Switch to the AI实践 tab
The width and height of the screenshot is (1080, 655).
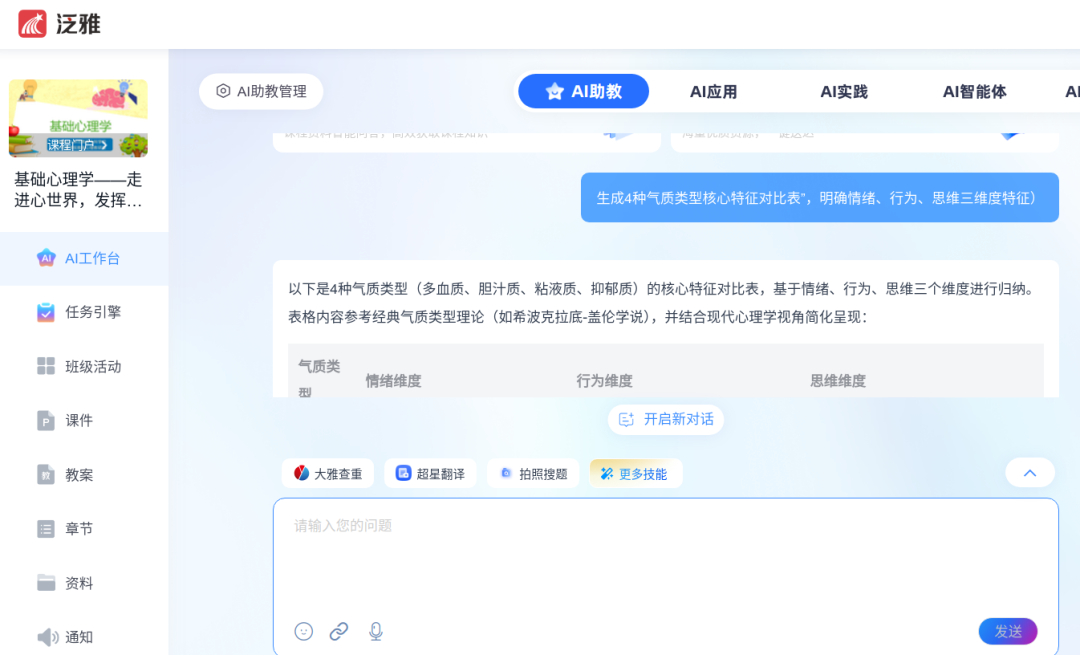844,92
